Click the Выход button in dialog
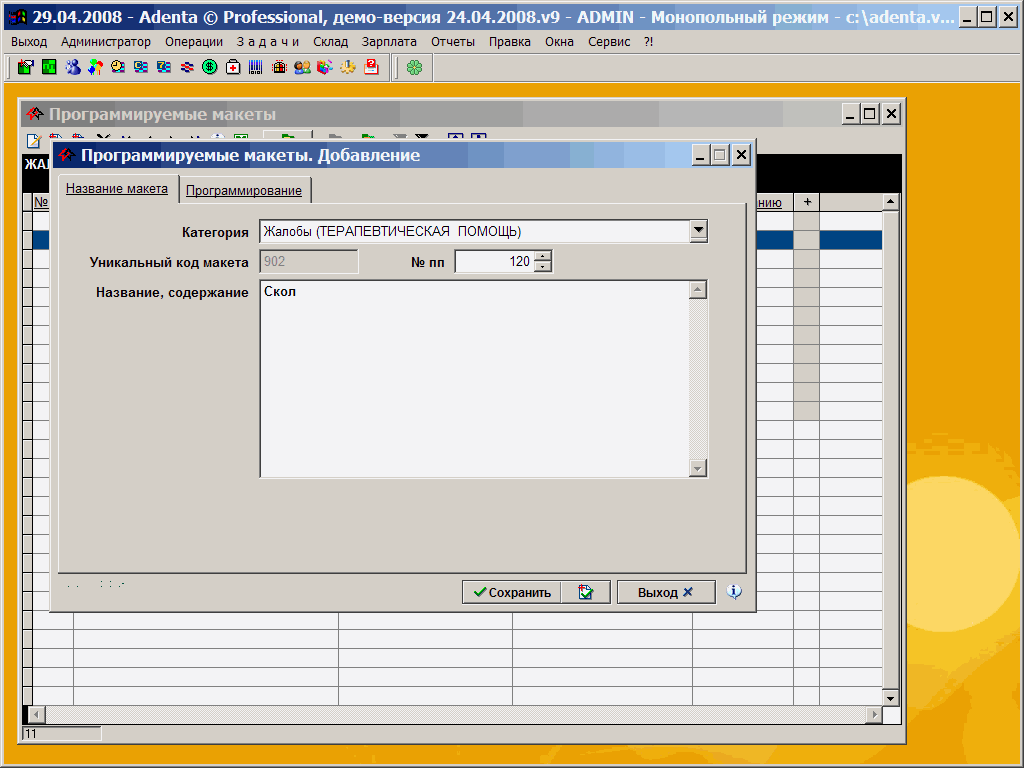The image size is (1024, 768). [x=665, y=592]
